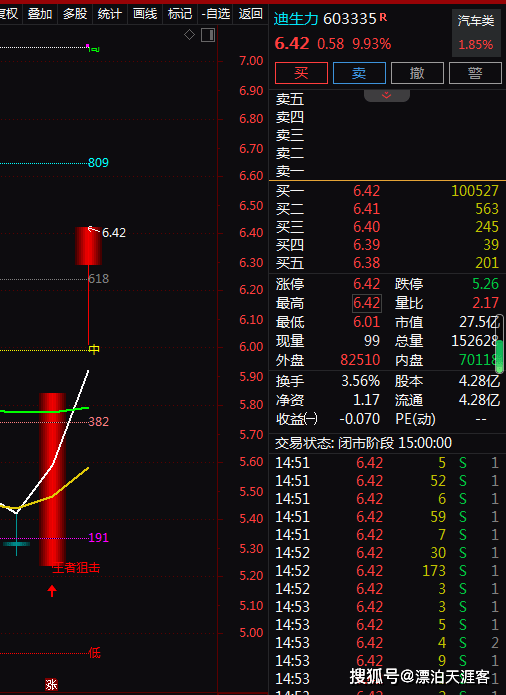
Task: Click the diamond icon above the chart
Action: tap(189, 35)
